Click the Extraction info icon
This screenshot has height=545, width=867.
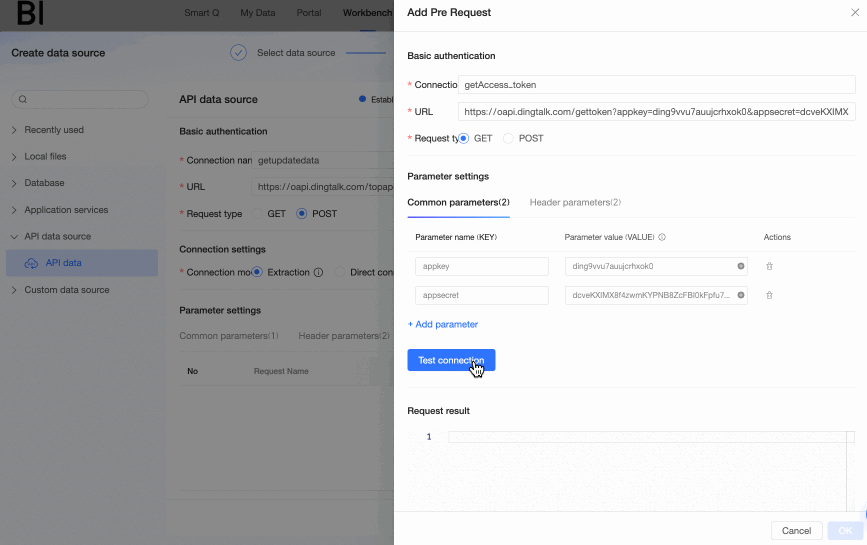point(318,272)
